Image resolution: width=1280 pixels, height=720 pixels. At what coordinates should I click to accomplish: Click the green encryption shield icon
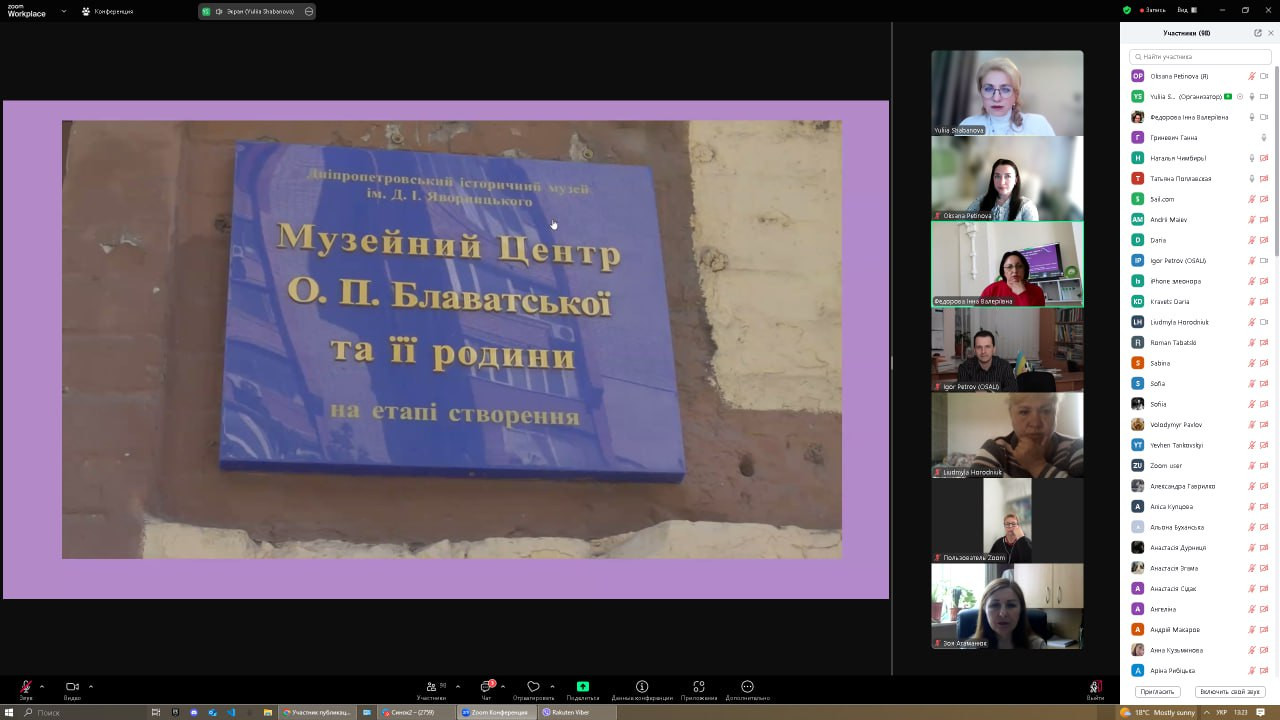[x=1127, y=10]
